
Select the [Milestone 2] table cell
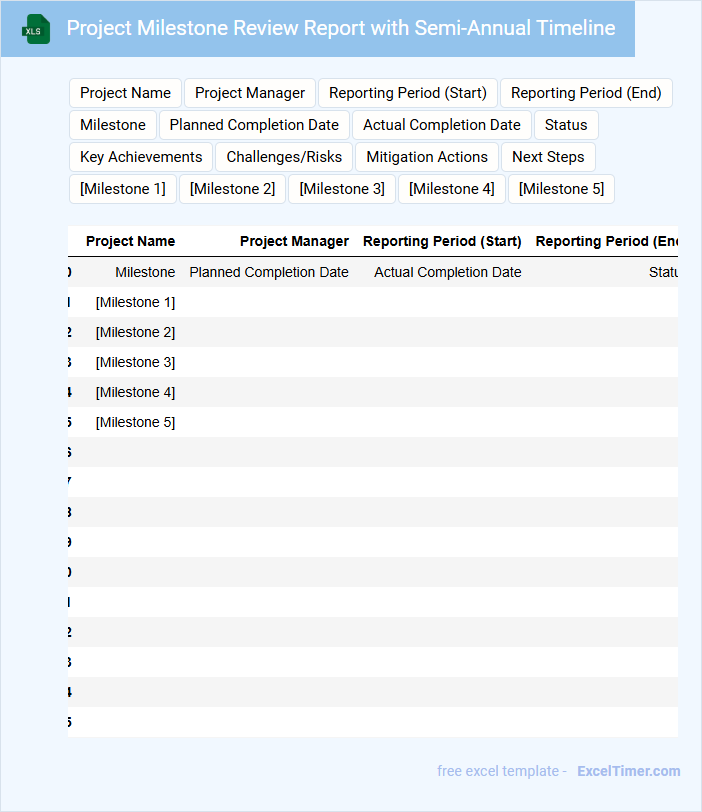135,332
